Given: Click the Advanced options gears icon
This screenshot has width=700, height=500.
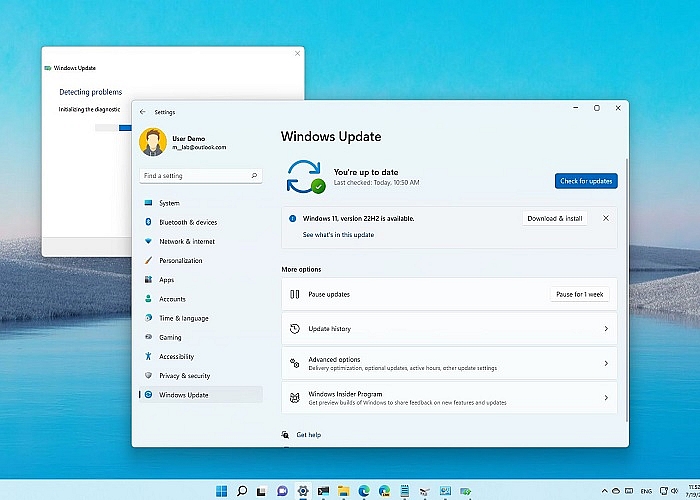Looking at the screenshot, I should [295, 363].
